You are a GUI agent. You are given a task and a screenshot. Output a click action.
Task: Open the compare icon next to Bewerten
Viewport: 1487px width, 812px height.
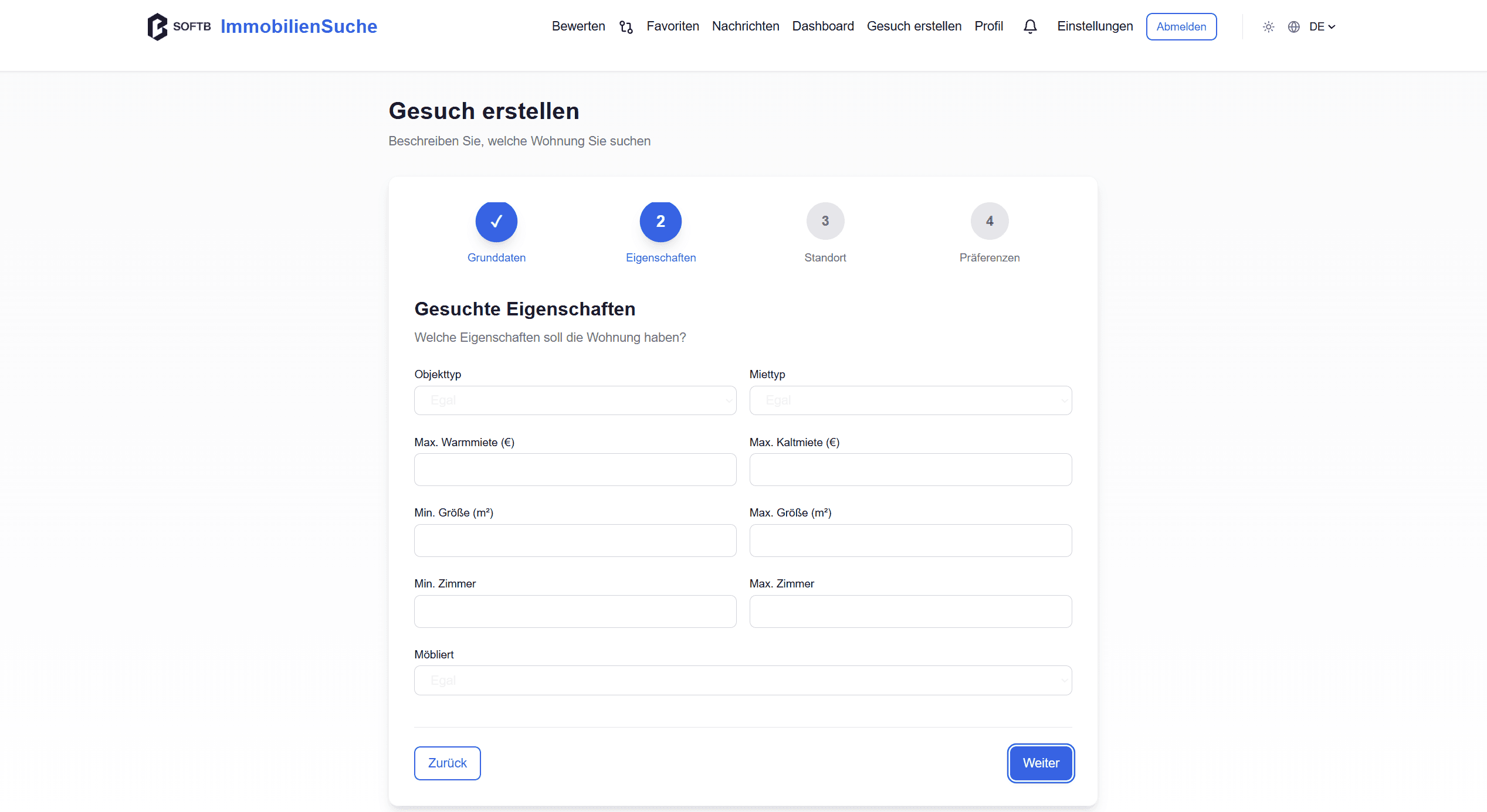pos(626,27)
